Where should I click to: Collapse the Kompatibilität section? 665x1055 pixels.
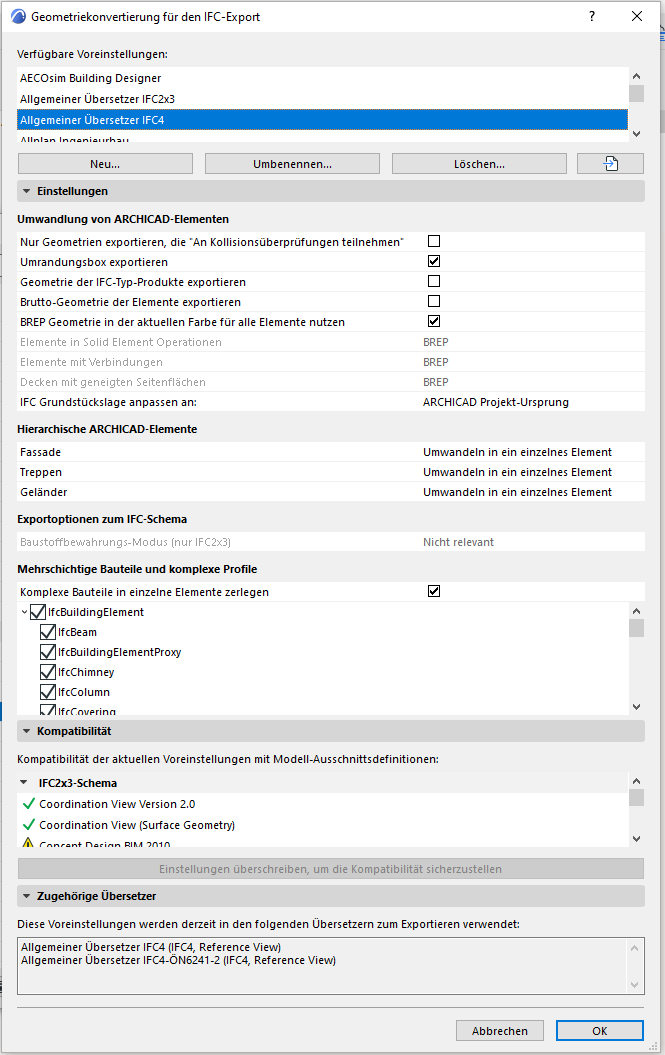click(25, 731)
